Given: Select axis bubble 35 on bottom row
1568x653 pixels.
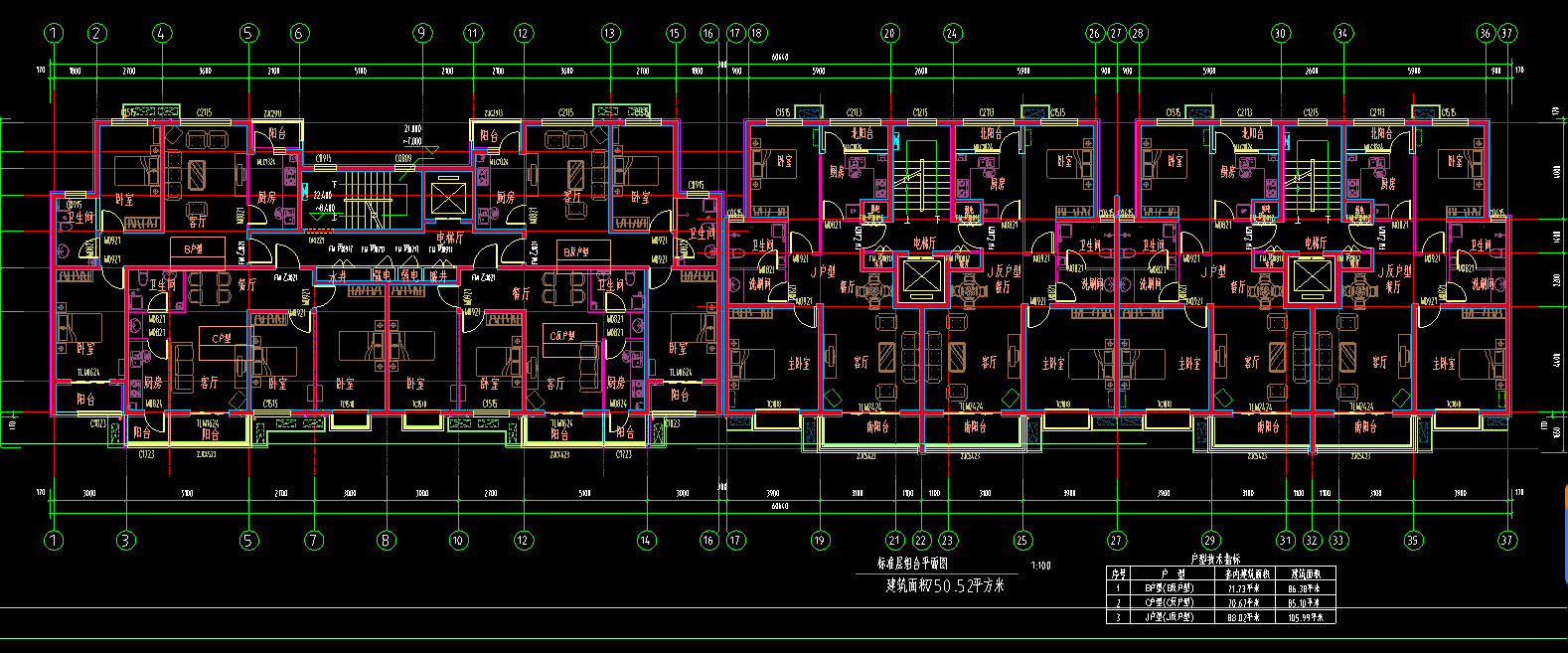Looking at the screenshot, I should click(x=1412, y=541).
